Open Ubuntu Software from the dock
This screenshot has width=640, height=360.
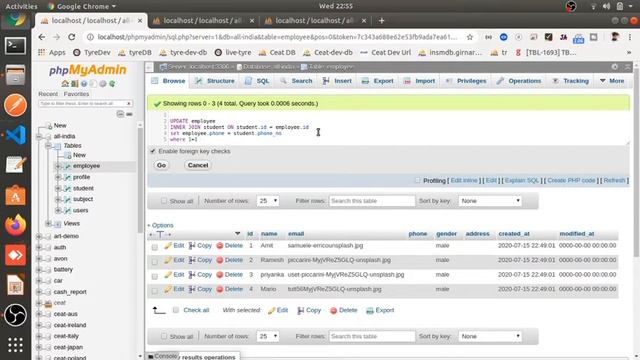pos(15,195)
